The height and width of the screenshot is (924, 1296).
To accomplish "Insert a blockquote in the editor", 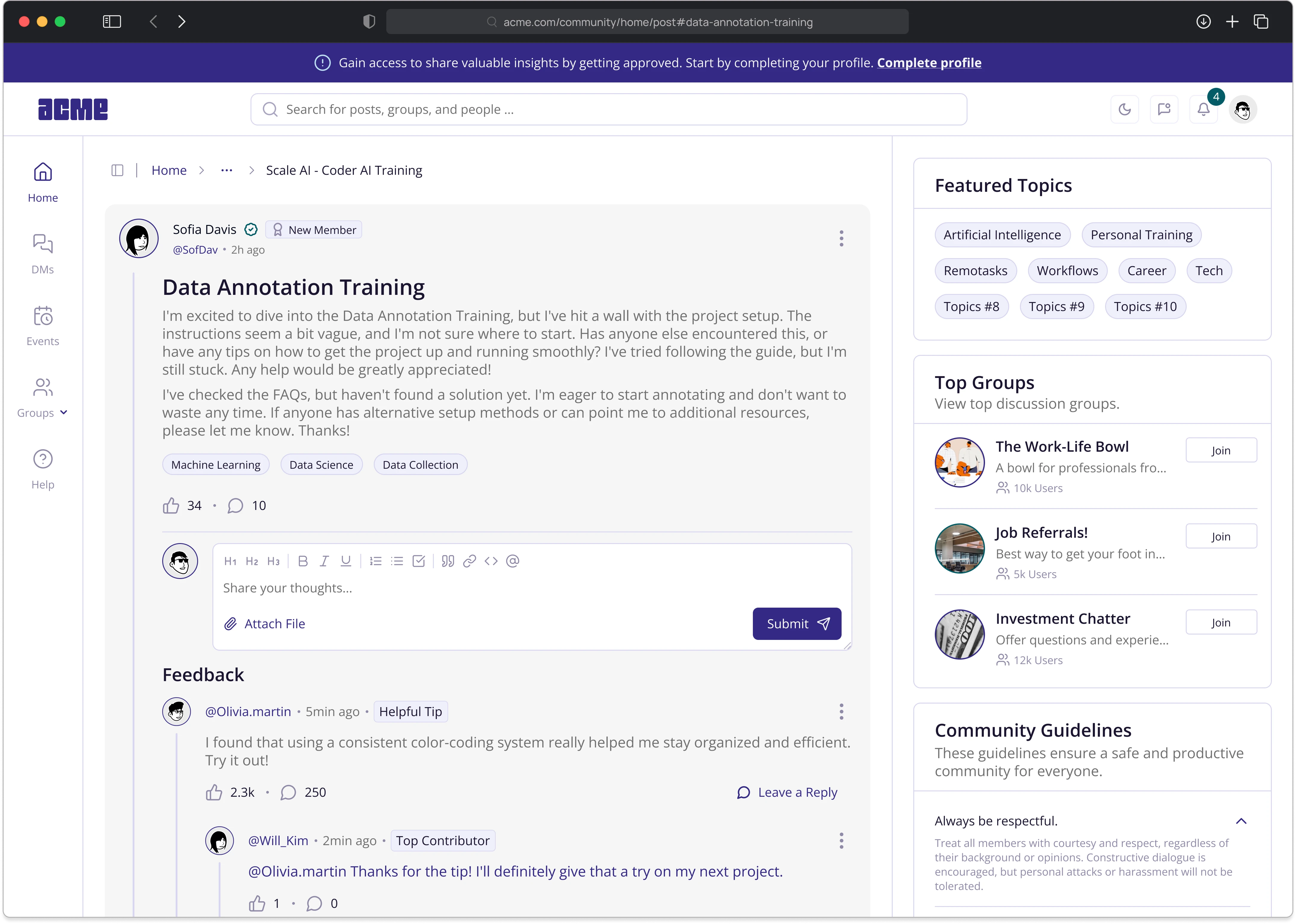I will coord(448,561).
